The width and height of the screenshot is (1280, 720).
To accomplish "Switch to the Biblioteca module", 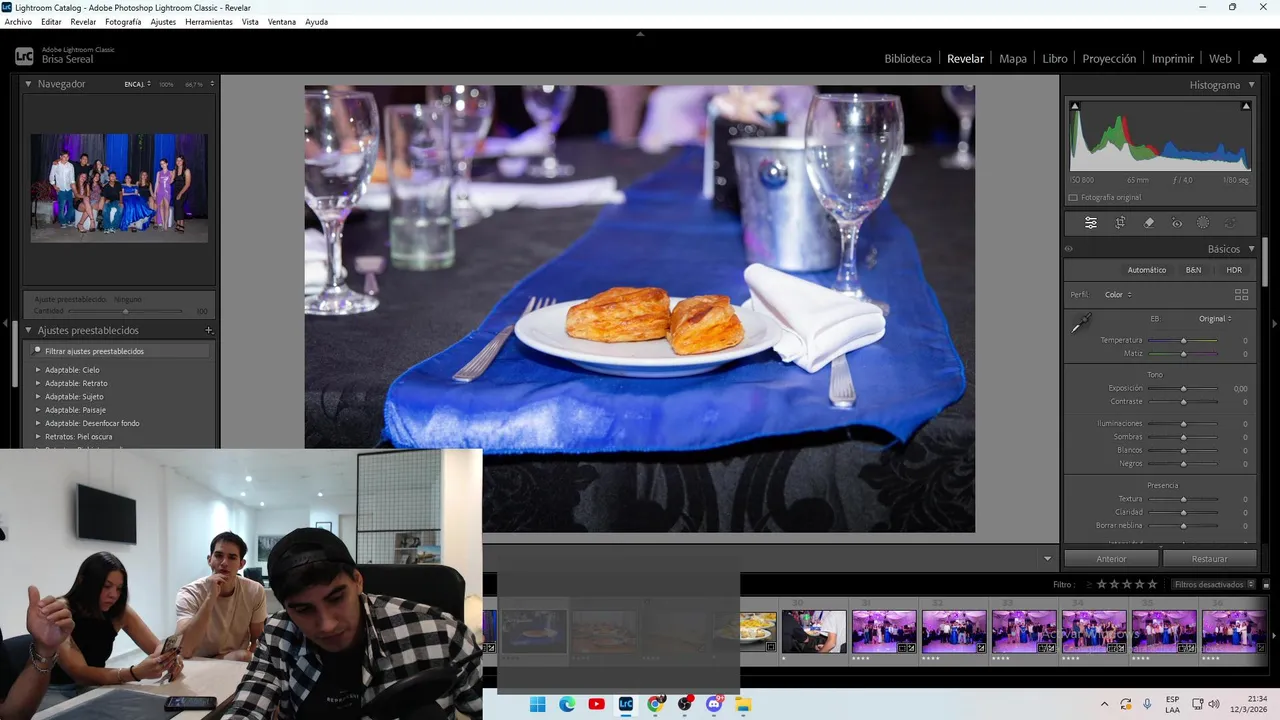I will 907,59.
